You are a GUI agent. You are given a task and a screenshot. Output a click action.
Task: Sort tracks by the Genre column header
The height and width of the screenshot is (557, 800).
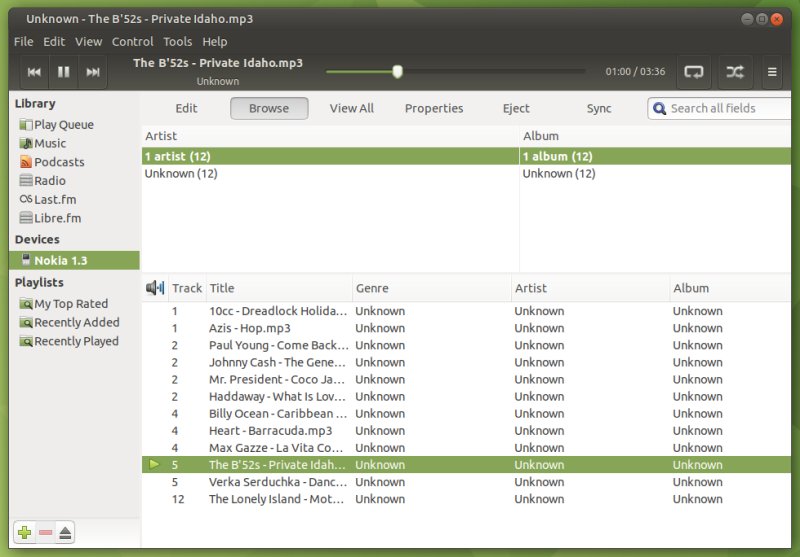click(x=372, y=288)
